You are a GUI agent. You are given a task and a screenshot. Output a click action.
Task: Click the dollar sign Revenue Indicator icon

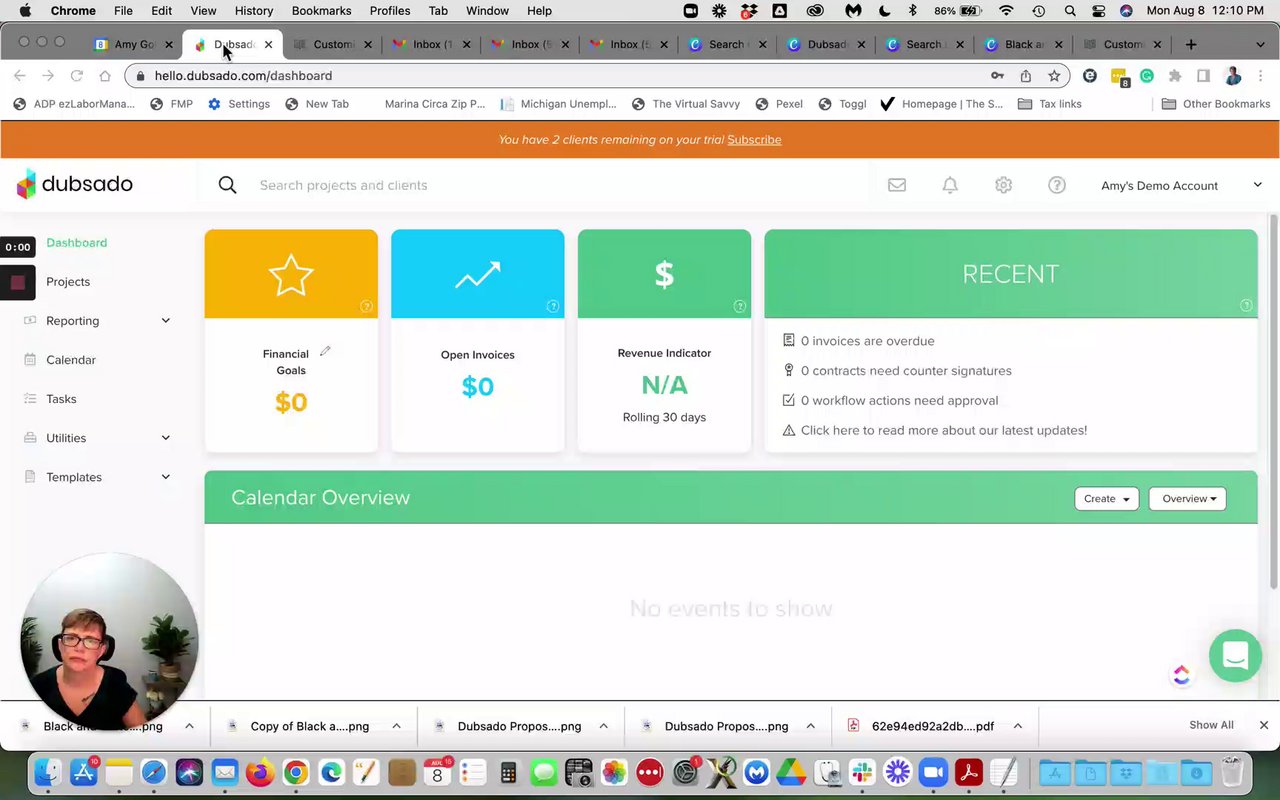pos(664,274)
